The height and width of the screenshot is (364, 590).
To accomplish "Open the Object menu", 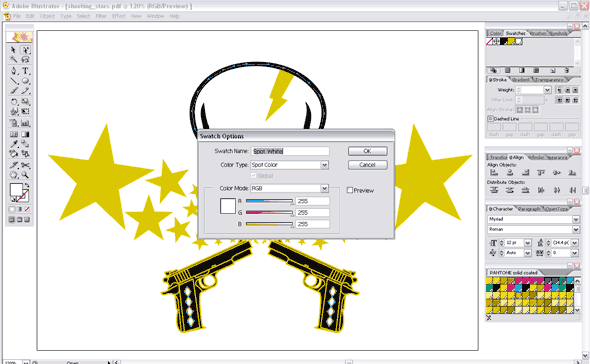I will click(x=47, y=16).
